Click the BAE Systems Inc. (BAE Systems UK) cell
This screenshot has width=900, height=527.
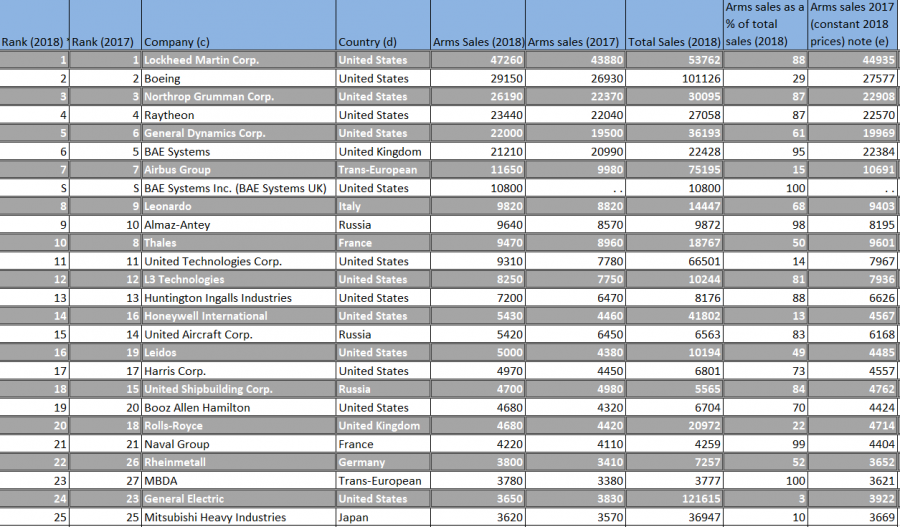239,188
